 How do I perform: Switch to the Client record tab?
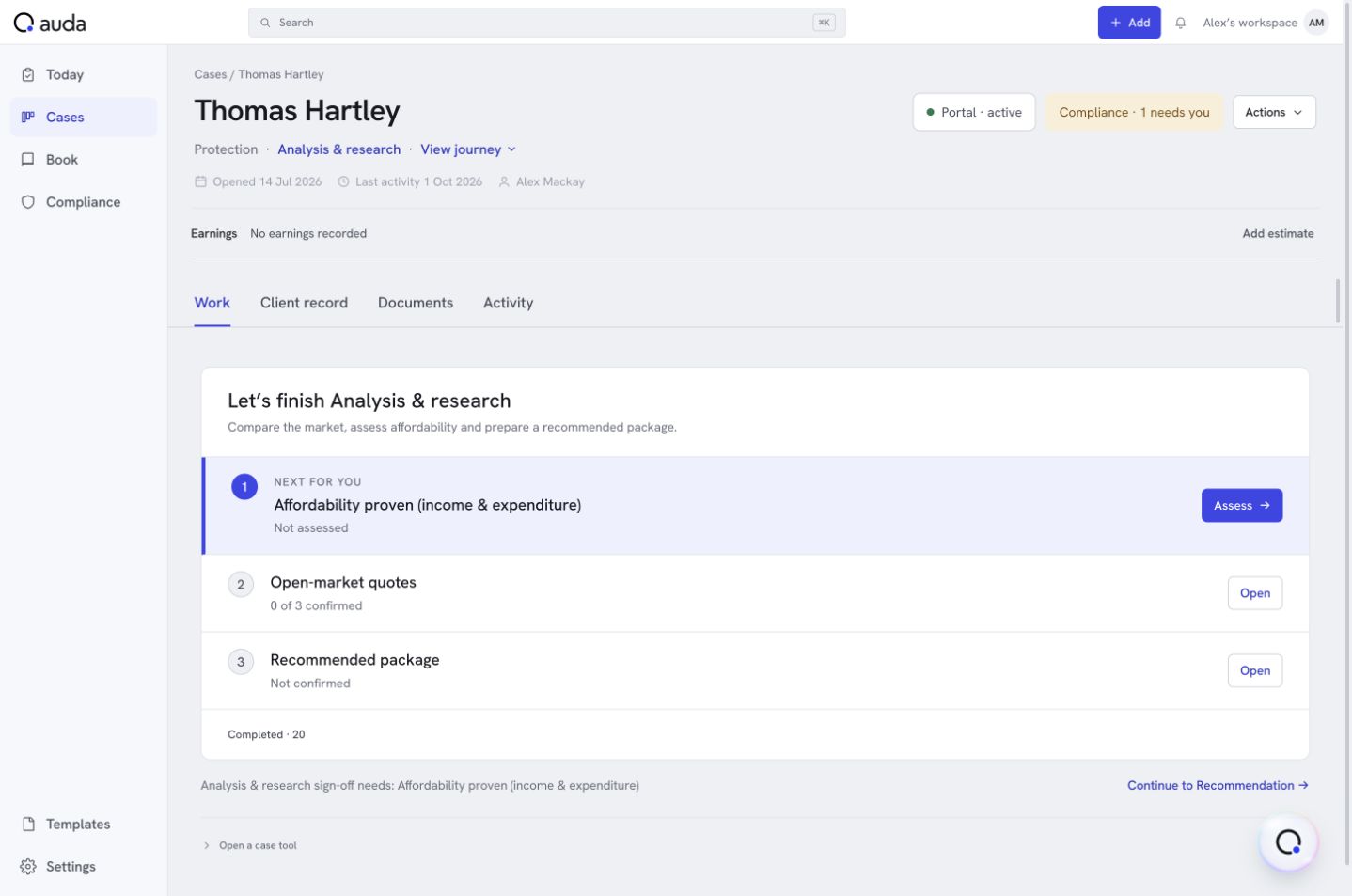pyautogui.click(x=304, y=303)
